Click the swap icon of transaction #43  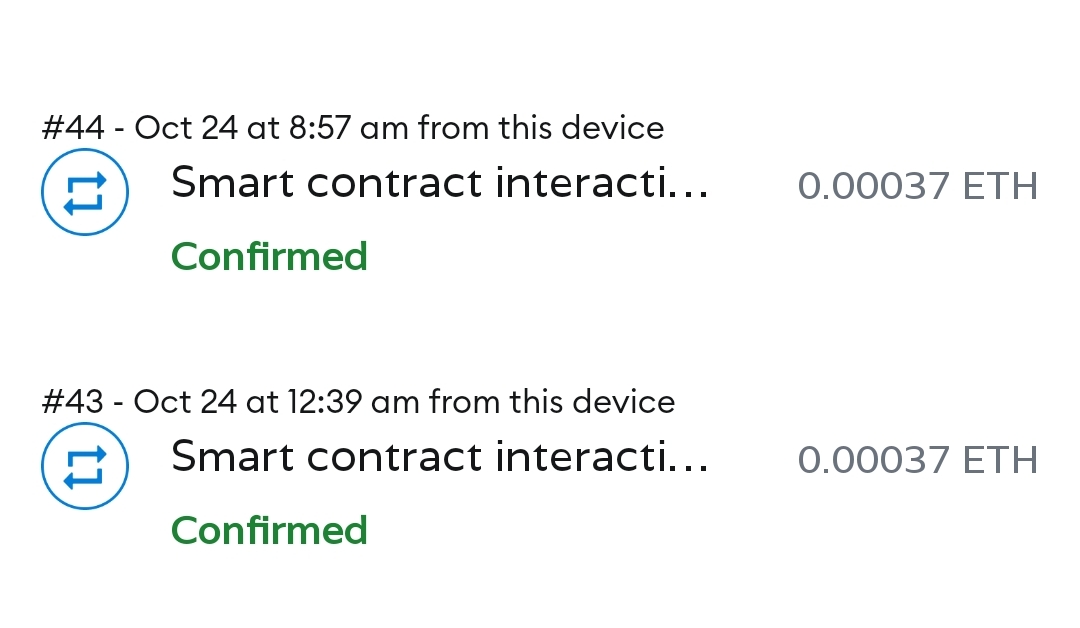[85, 465]
